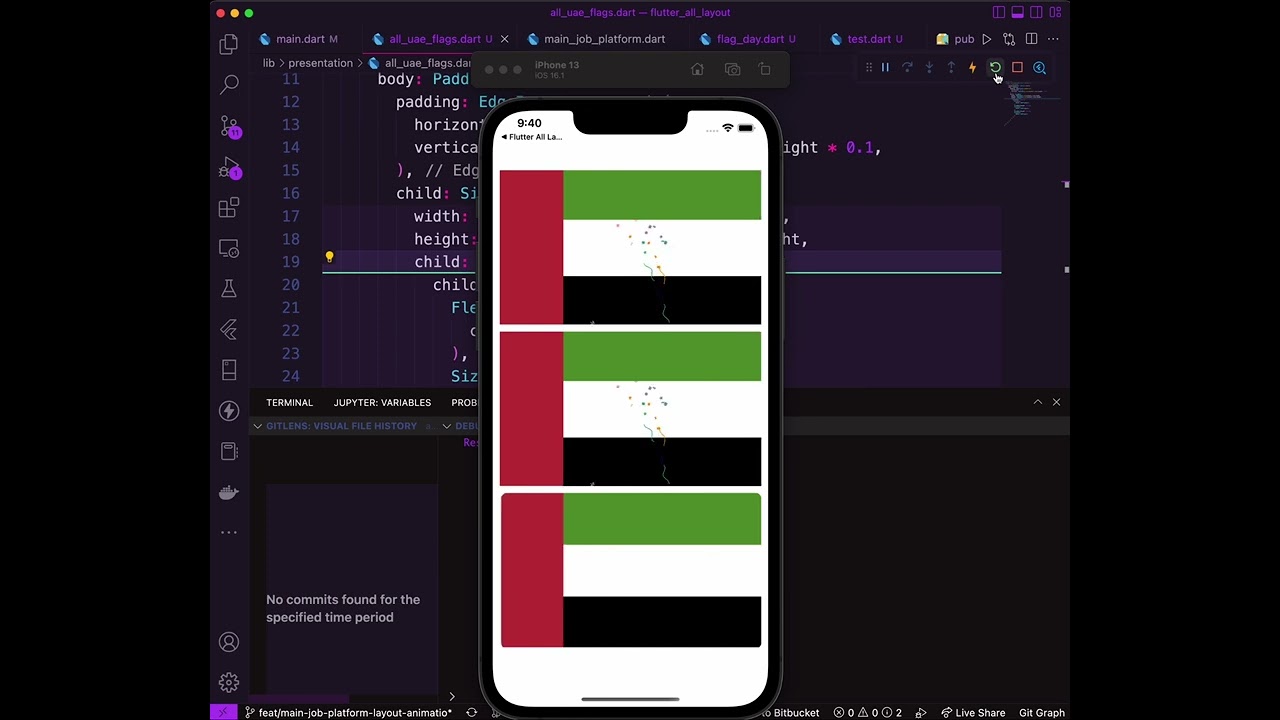Switch to the main_job_platform.dart tab

(604, 39)
